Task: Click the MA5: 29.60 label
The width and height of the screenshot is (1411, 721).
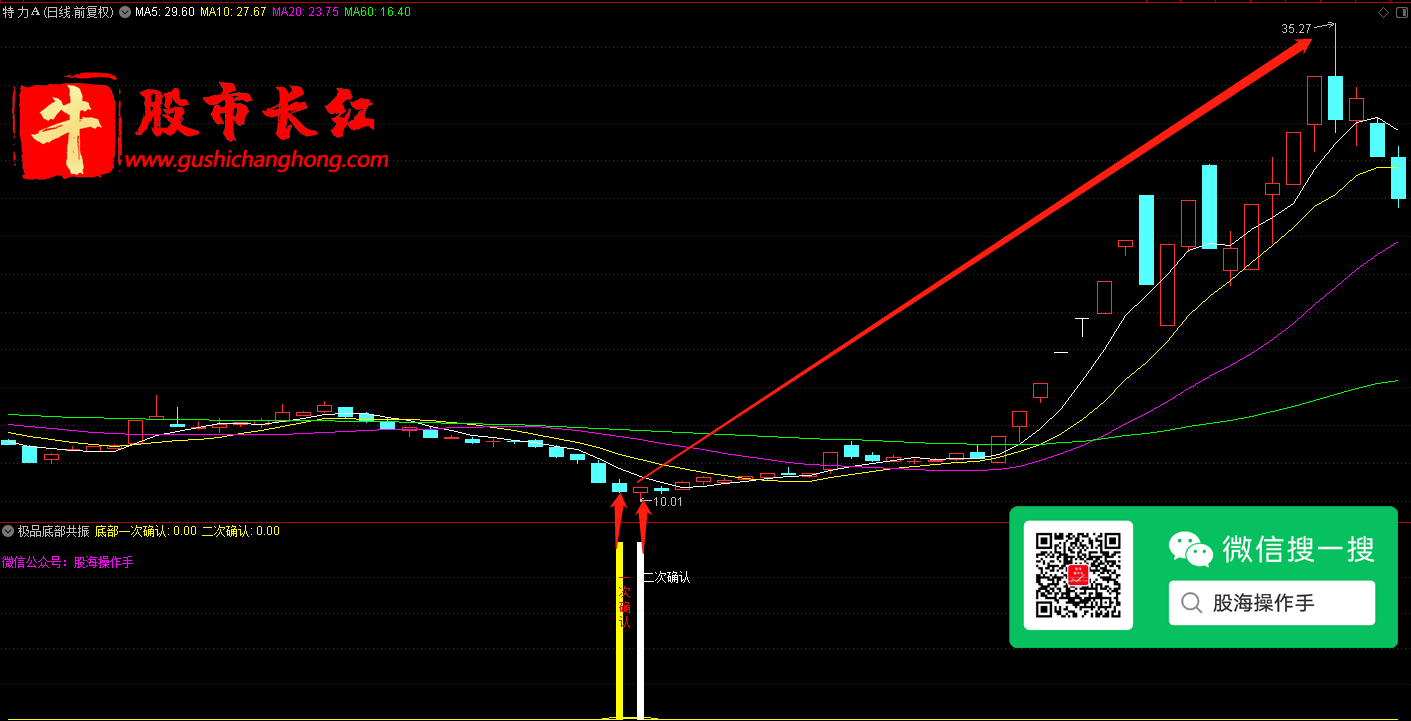Action: [164, 13]
